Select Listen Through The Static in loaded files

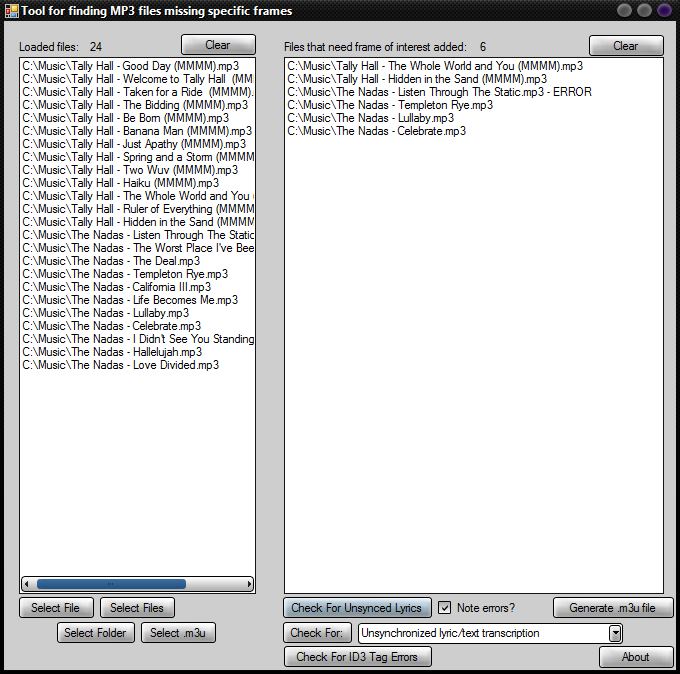[x=137, y=235]
